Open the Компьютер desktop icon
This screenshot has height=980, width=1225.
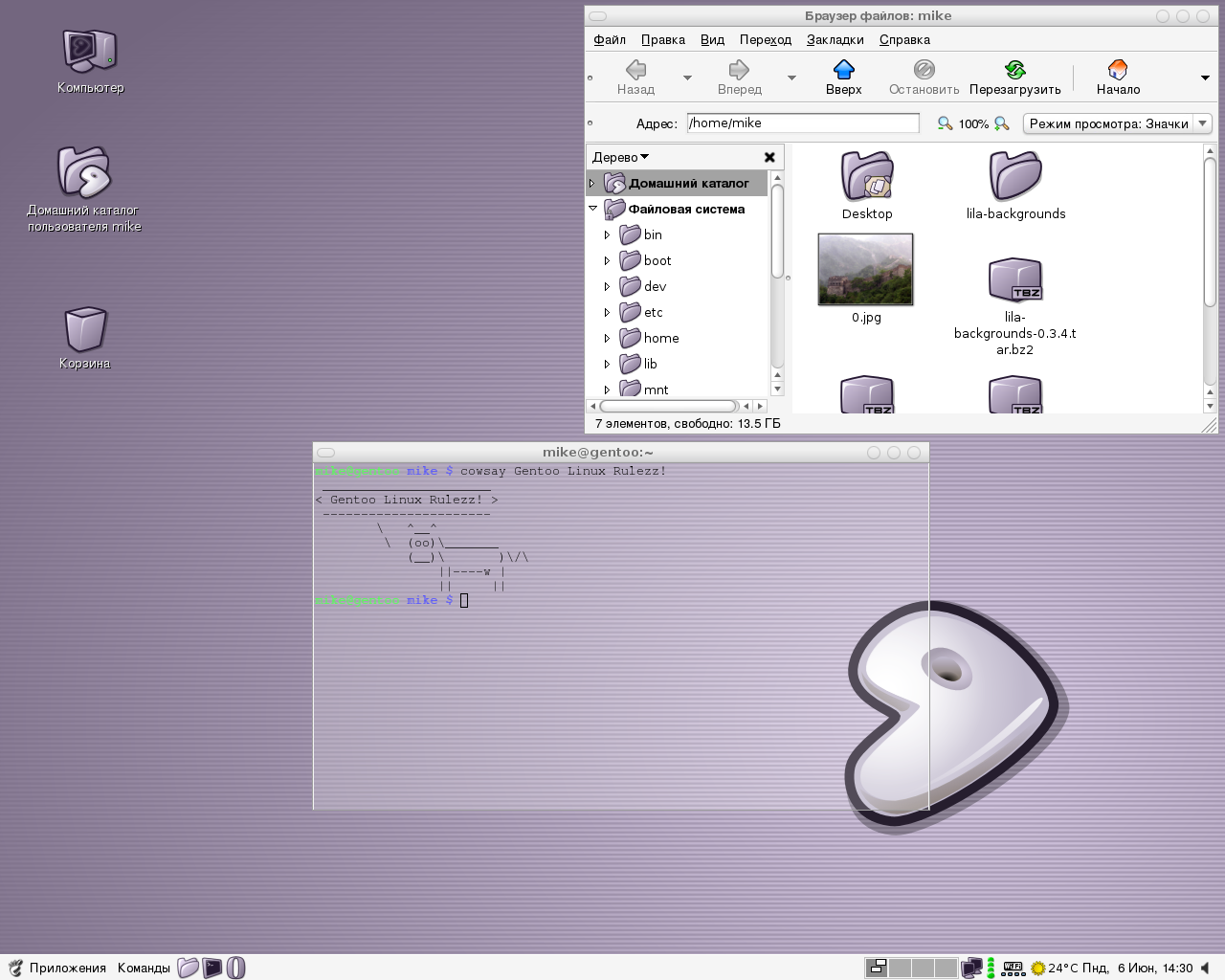90,51
